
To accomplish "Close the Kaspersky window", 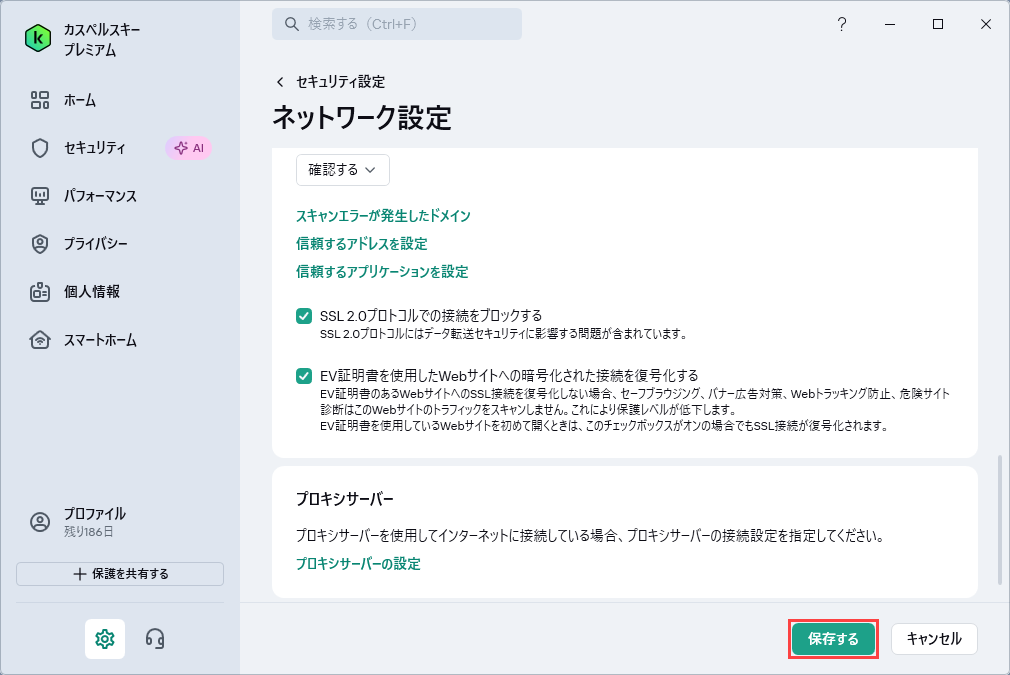I will click(x=986, y=24).
